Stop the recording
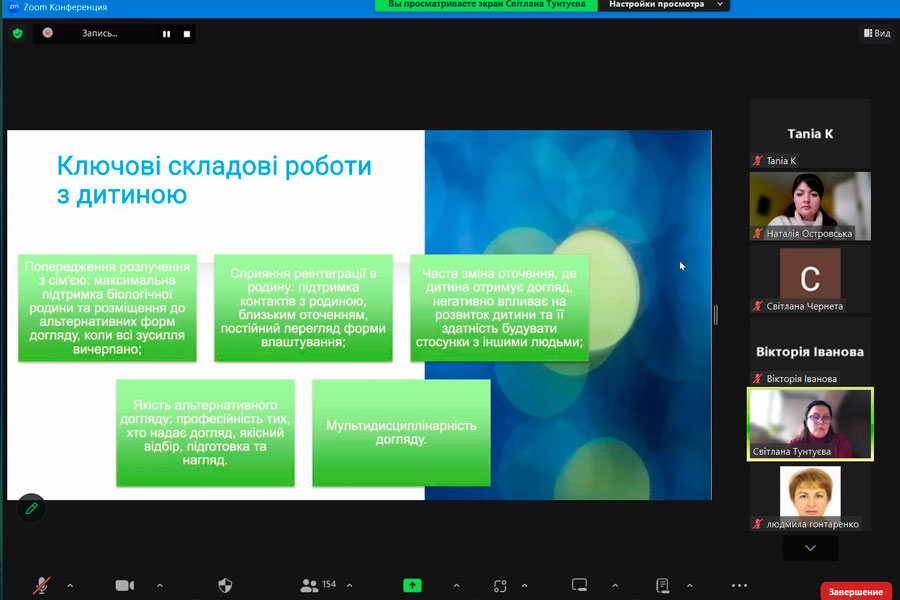The height and width of the screenshot is (600, 900). coord(187,34)
